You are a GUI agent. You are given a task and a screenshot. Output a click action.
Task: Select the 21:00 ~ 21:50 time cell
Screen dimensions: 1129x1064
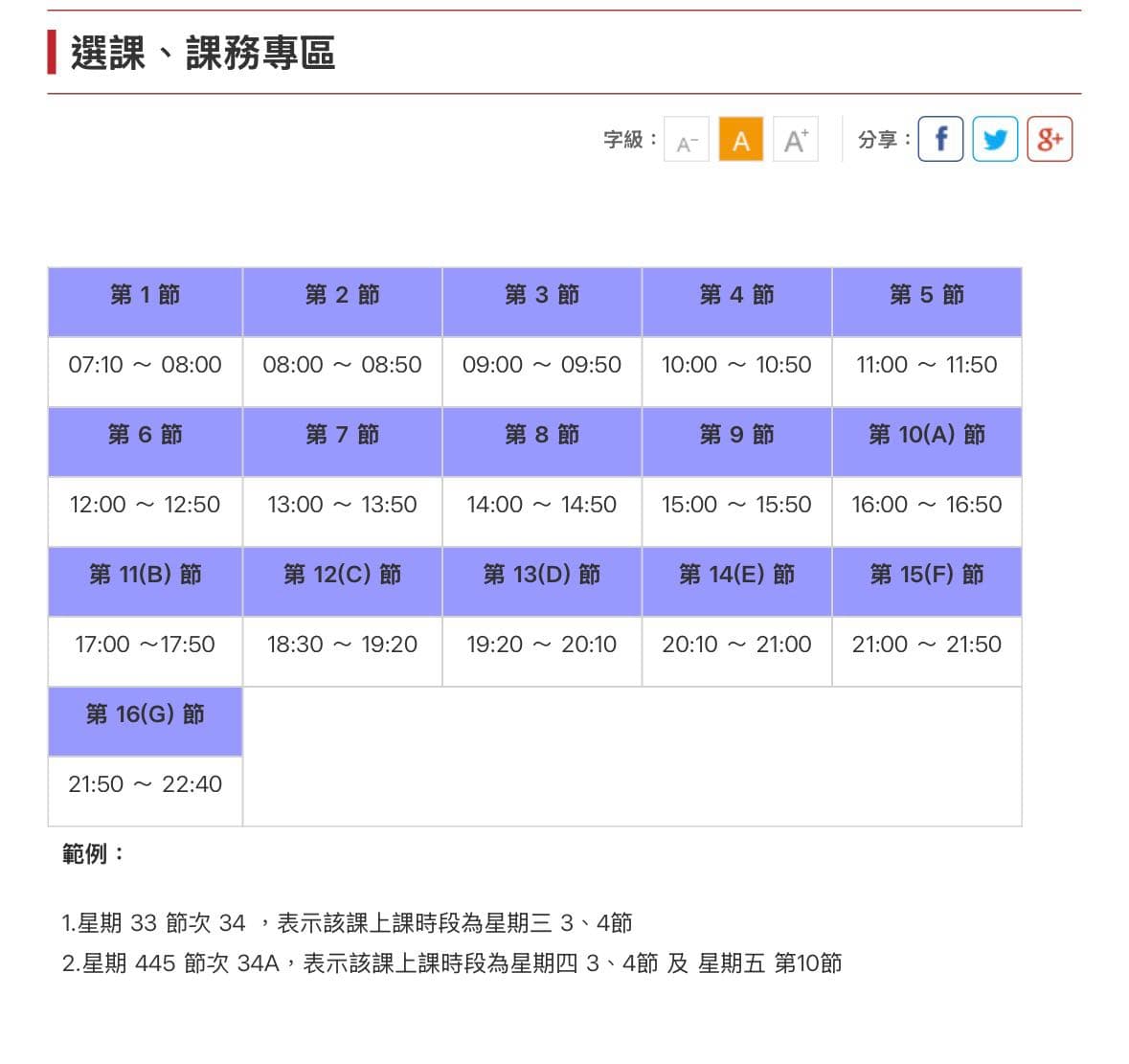927,651
